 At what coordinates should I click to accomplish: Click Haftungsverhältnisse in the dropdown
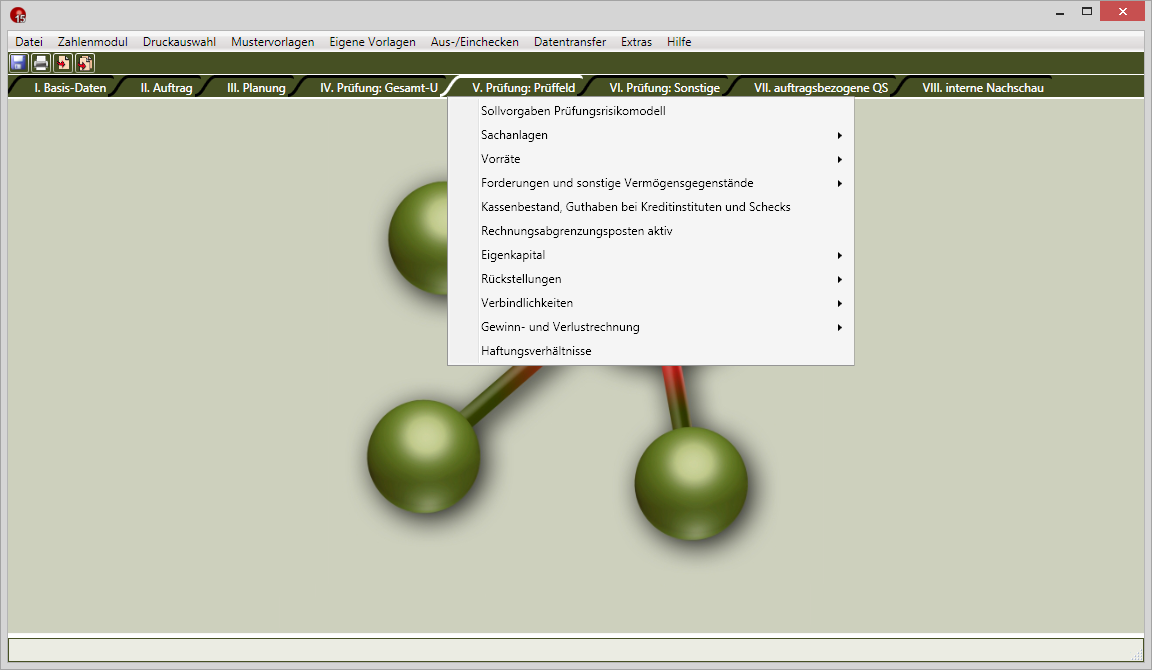coord(536,351)
